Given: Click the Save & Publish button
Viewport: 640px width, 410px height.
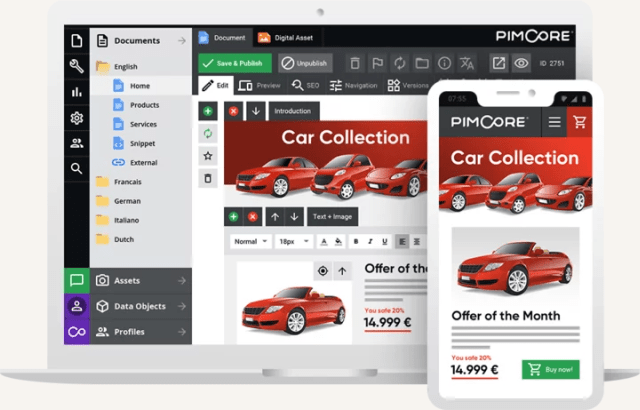Looking at the screenshot, I should pyautogui.click(x=235, y=63).
